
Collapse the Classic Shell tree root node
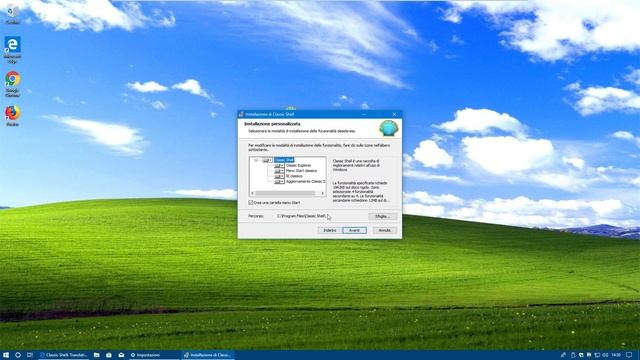(256, 160)
